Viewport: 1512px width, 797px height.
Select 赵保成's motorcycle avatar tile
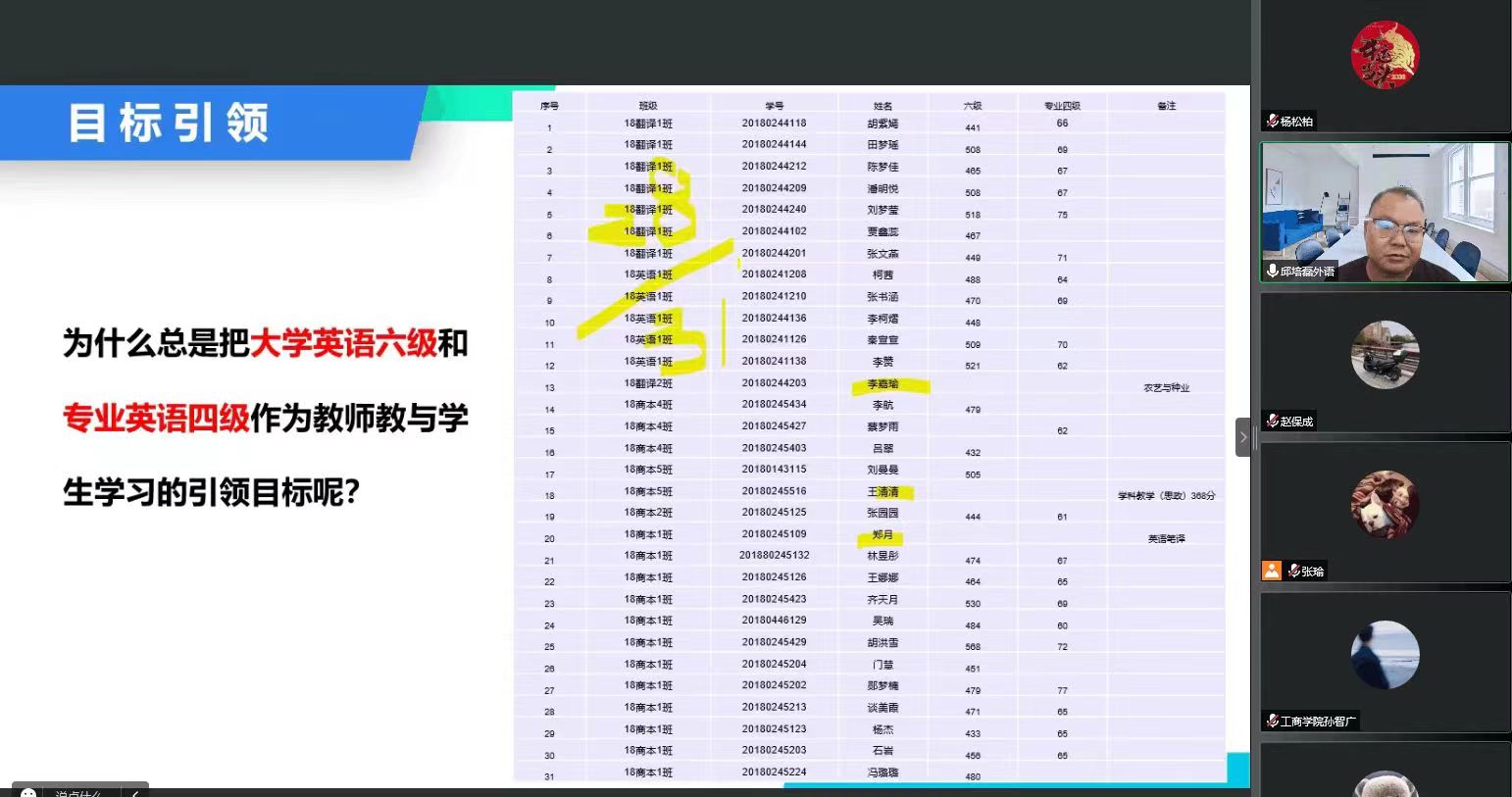pos(1385,355)
